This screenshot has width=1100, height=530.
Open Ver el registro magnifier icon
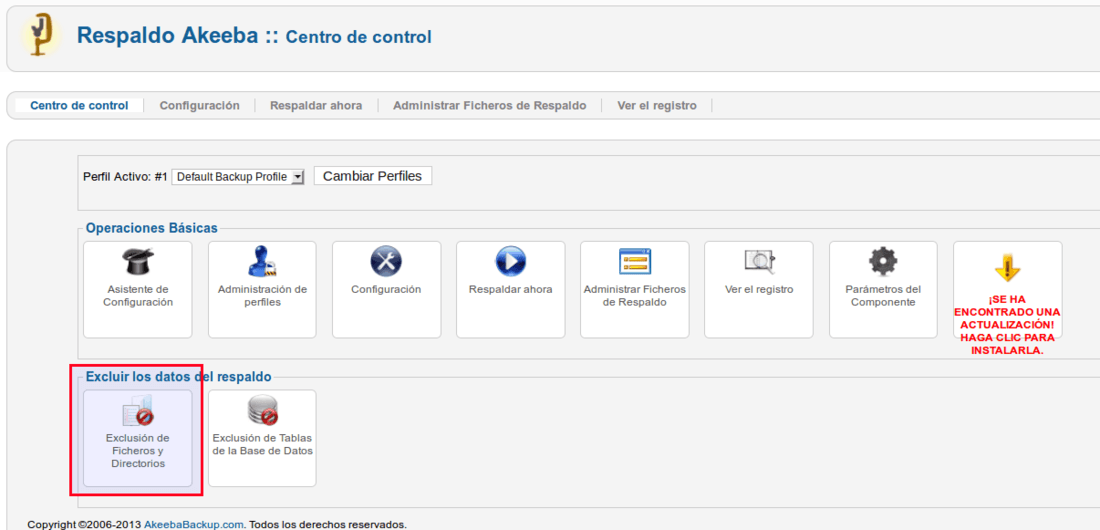[759, 262]
